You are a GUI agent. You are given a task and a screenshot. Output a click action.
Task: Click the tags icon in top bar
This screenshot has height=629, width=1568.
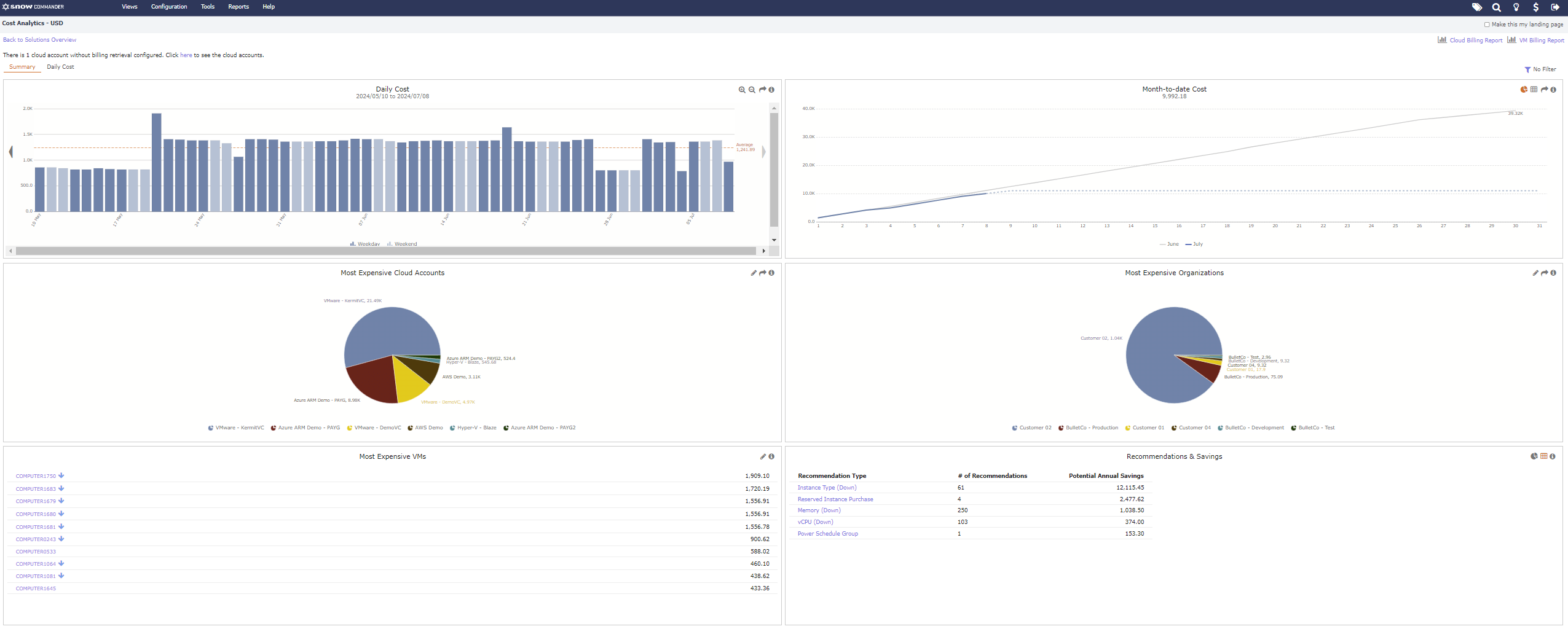1476,7
